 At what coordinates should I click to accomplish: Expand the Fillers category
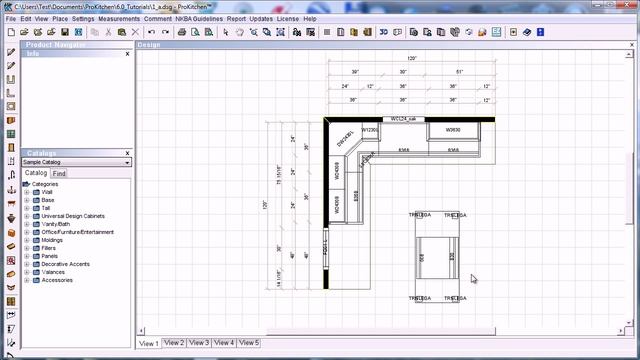point(27,248)
